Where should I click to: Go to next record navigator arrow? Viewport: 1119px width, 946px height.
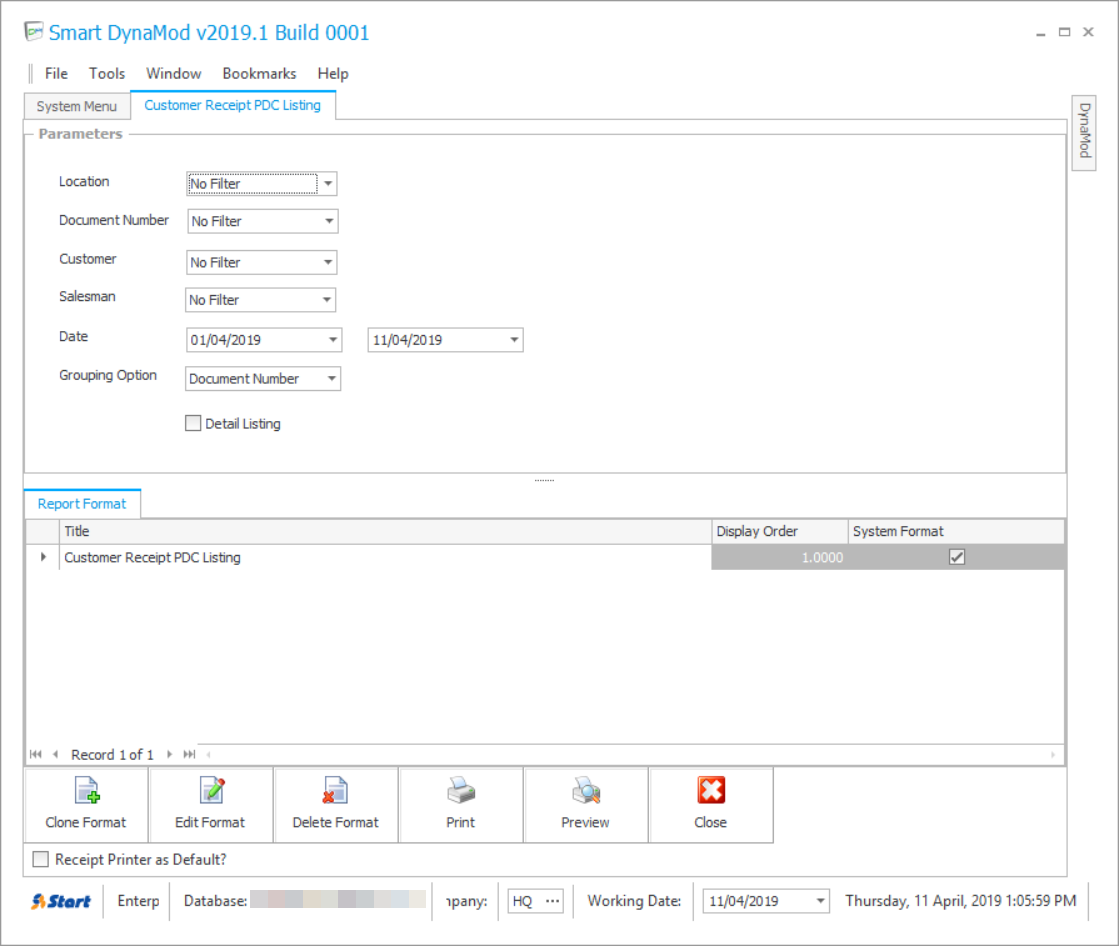click(169, 754)
